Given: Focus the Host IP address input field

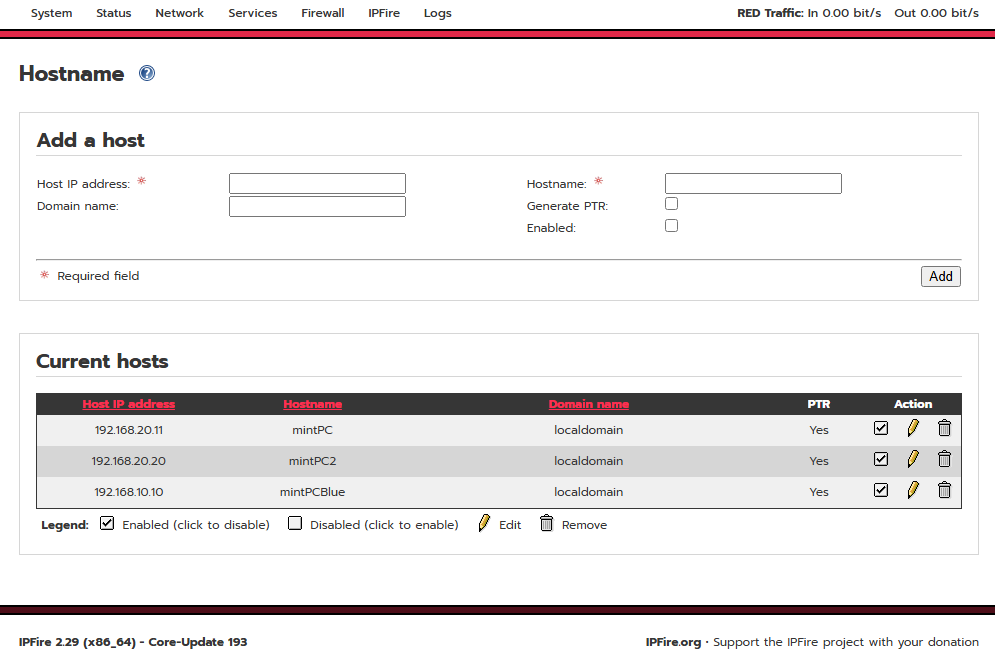Looking at the screenshot, I should tap(317, 183).
